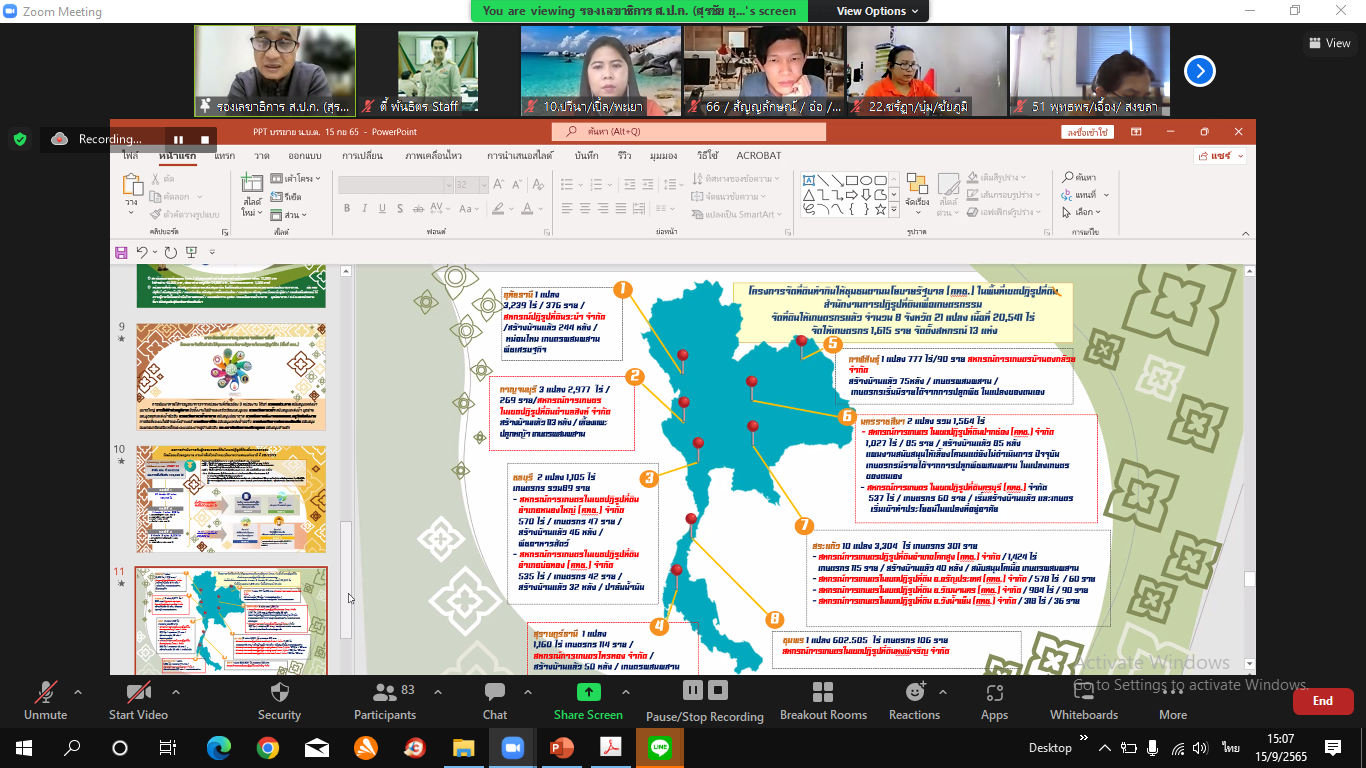Image resolution: width=1366 pixels, height=768 pixels.
Task: Click the Zoom security shield icon
Action: pos(279,692)
